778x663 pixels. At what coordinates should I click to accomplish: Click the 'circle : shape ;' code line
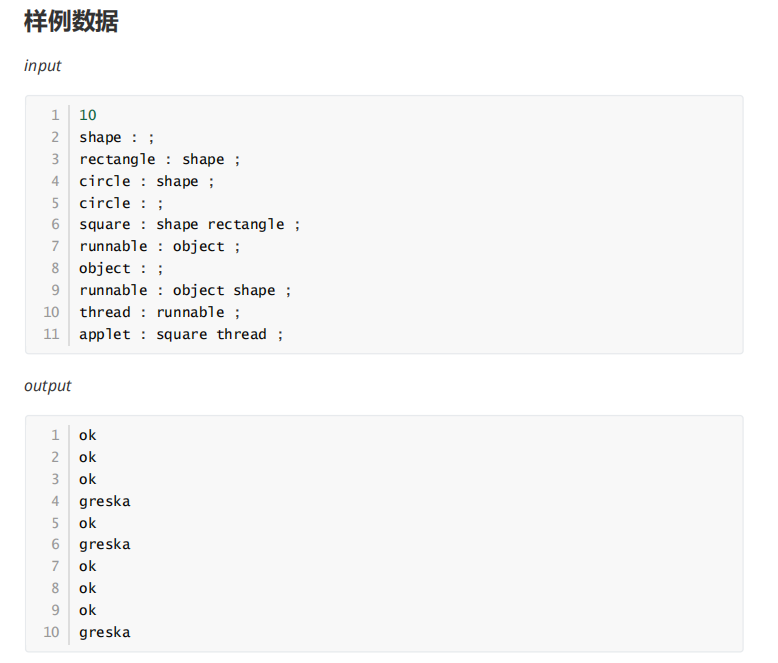[147, 181]
